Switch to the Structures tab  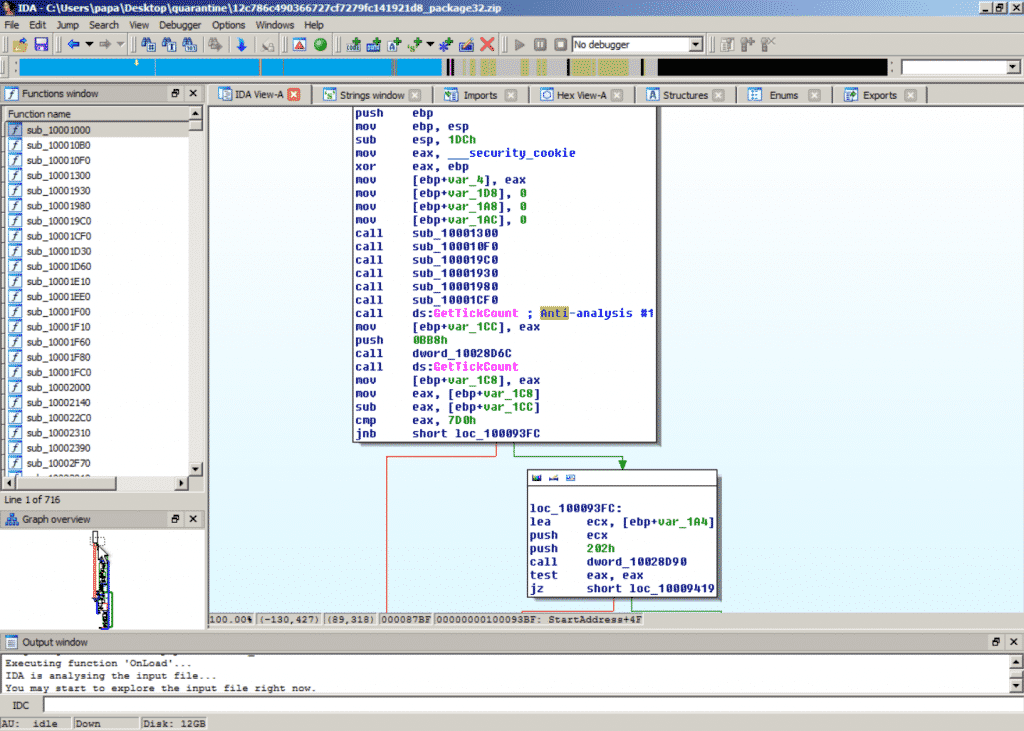685,95
